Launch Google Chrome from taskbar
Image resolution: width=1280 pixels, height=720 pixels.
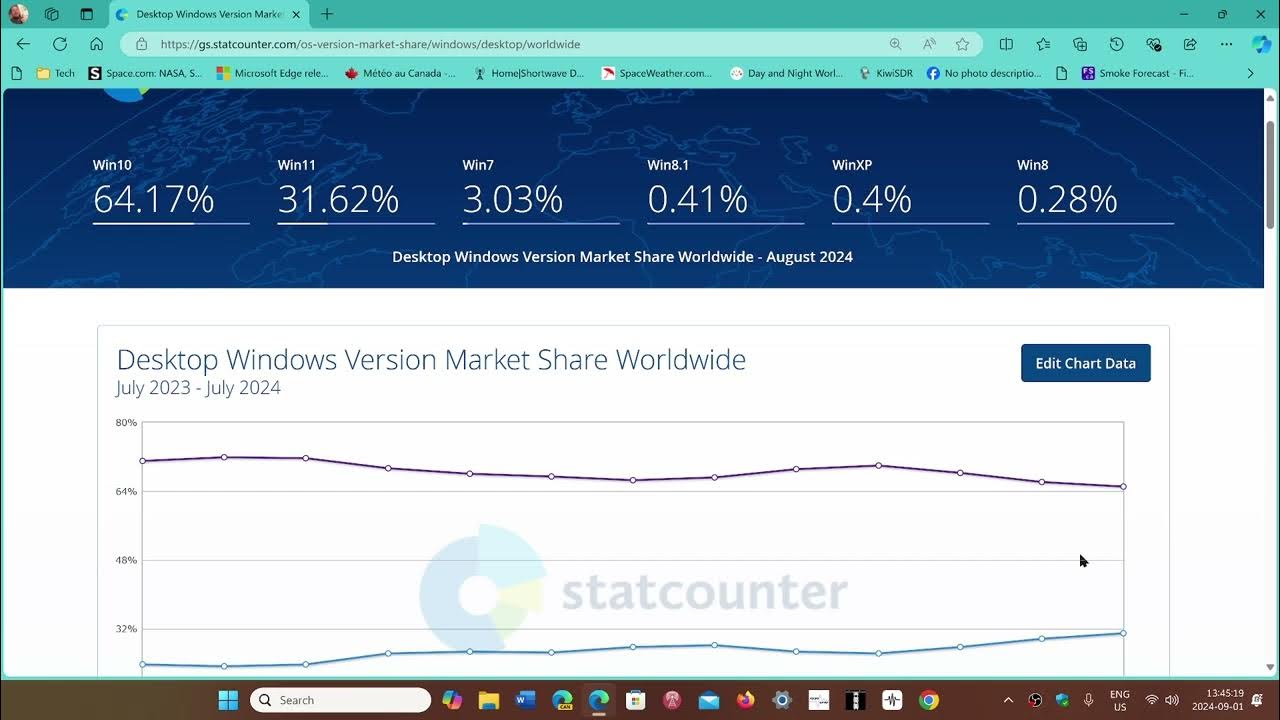[x=929, y=700]
